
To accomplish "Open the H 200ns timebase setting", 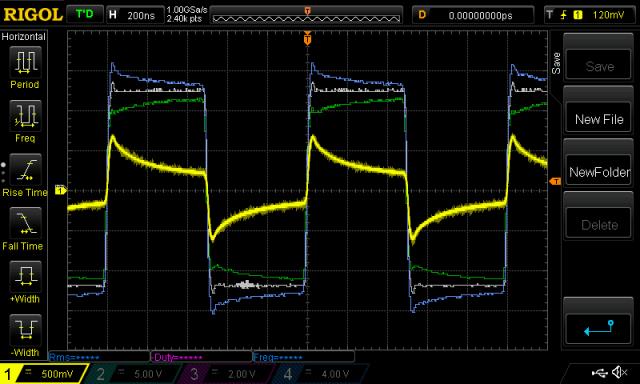I will [135, 16].
